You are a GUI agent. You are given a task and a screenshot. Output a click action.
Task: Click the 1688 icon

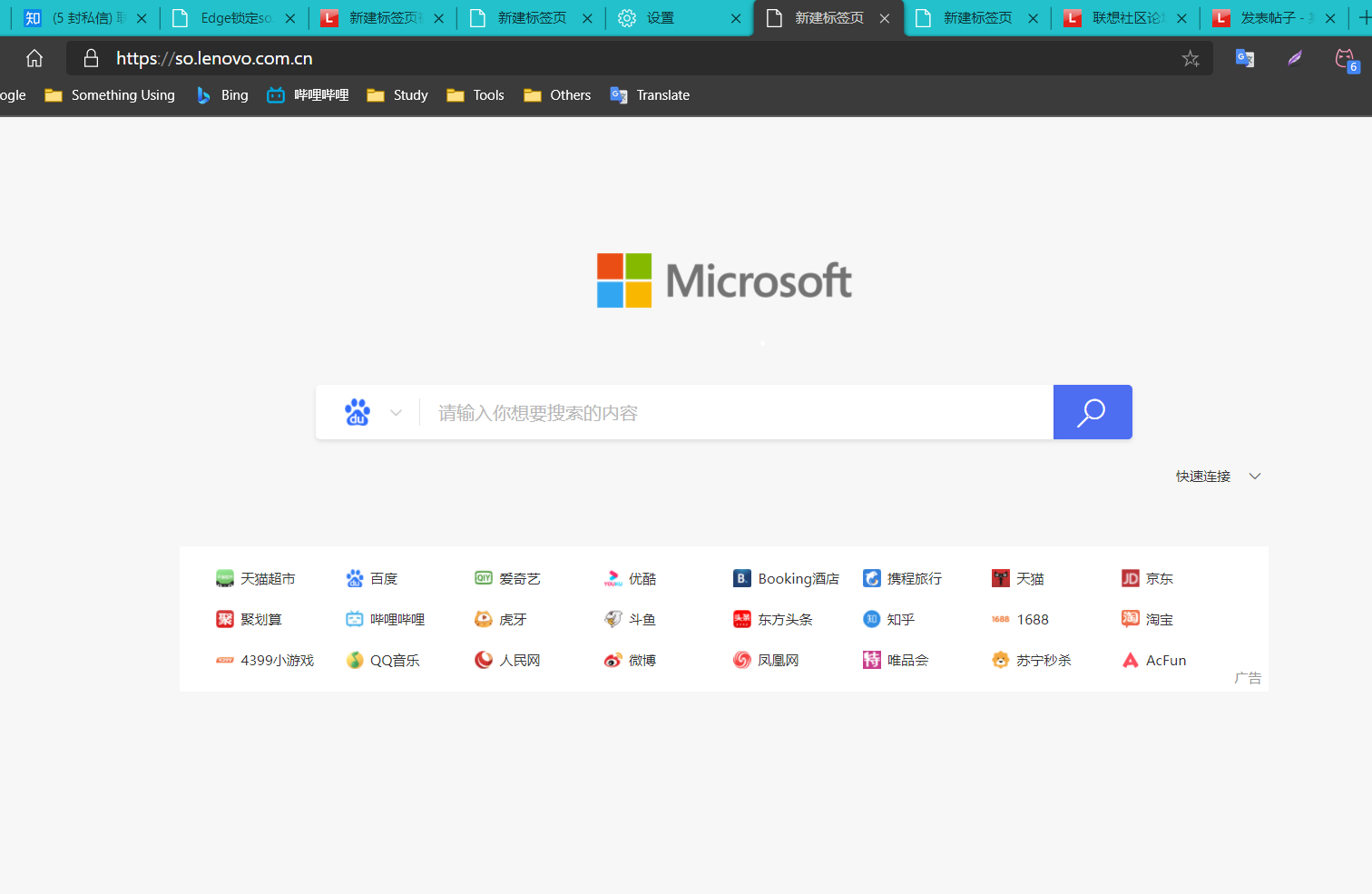(x=1001, y=619)
